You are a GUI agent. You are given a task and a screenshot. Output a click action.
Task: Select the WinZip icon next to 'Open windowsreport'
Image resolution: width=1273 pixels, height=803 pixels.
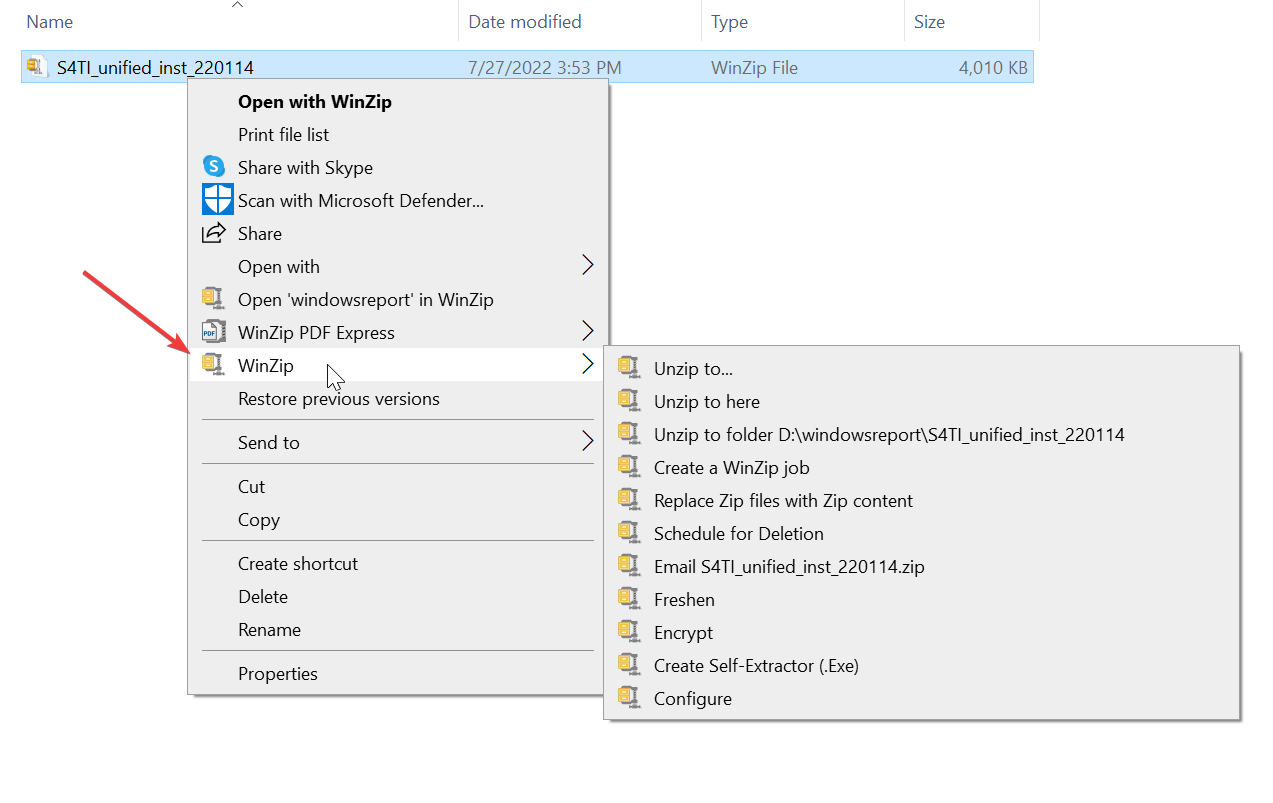click(213, 298)
